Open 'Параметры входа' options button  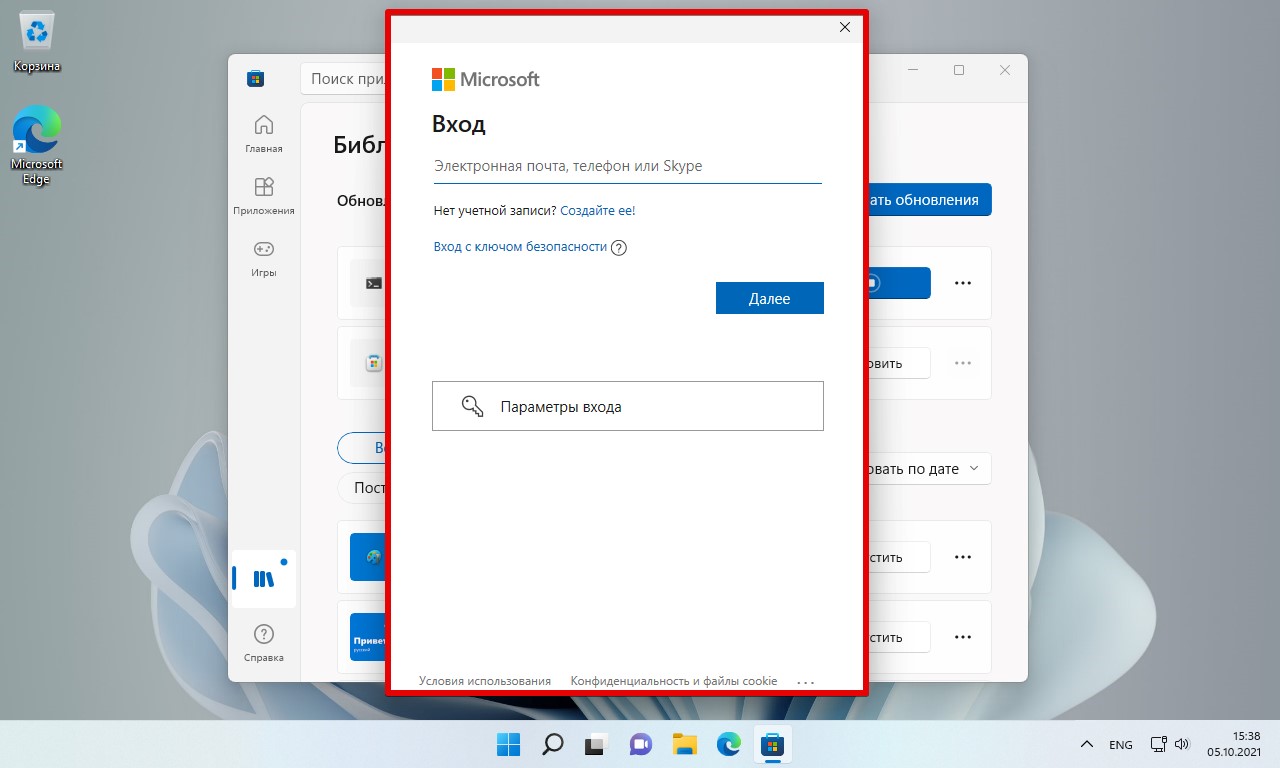628,406
